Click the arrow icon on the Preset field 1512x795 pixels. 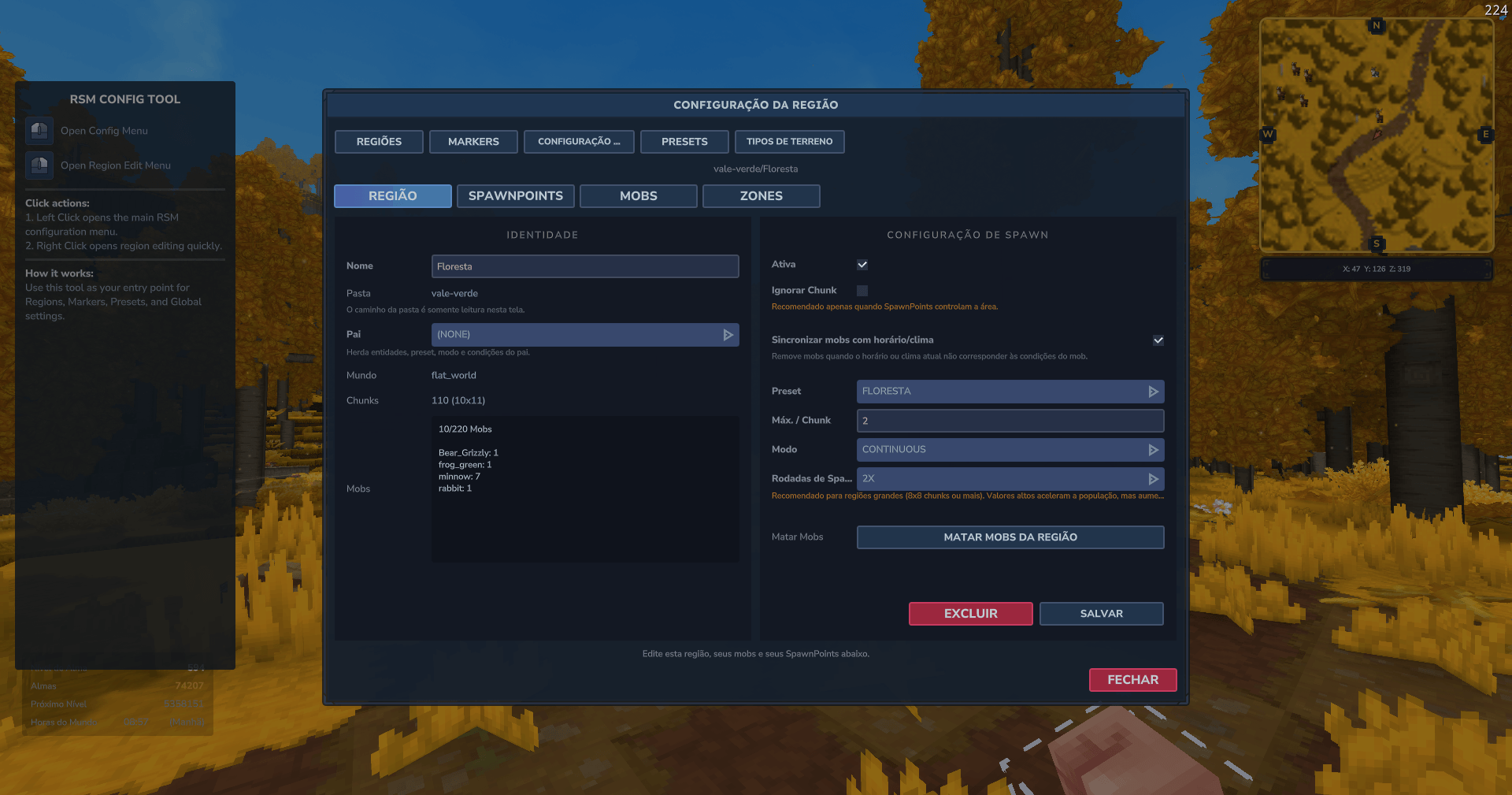1154,392
